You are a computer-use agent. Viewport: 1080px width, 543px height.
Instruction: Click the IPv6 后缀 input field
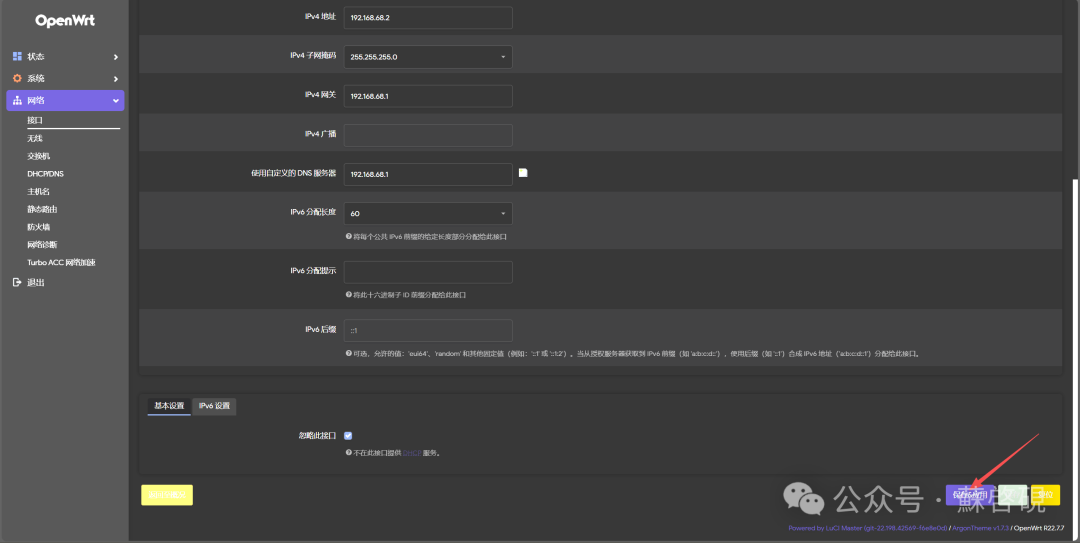[428, 331]
